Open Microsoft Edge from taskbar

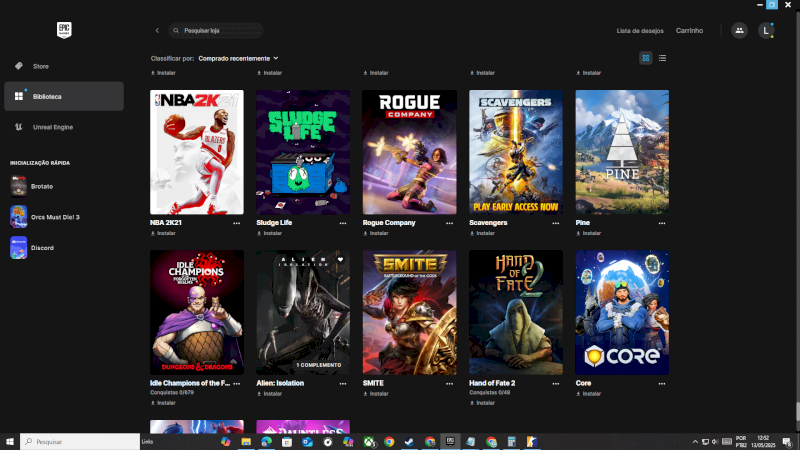point(266,441)
